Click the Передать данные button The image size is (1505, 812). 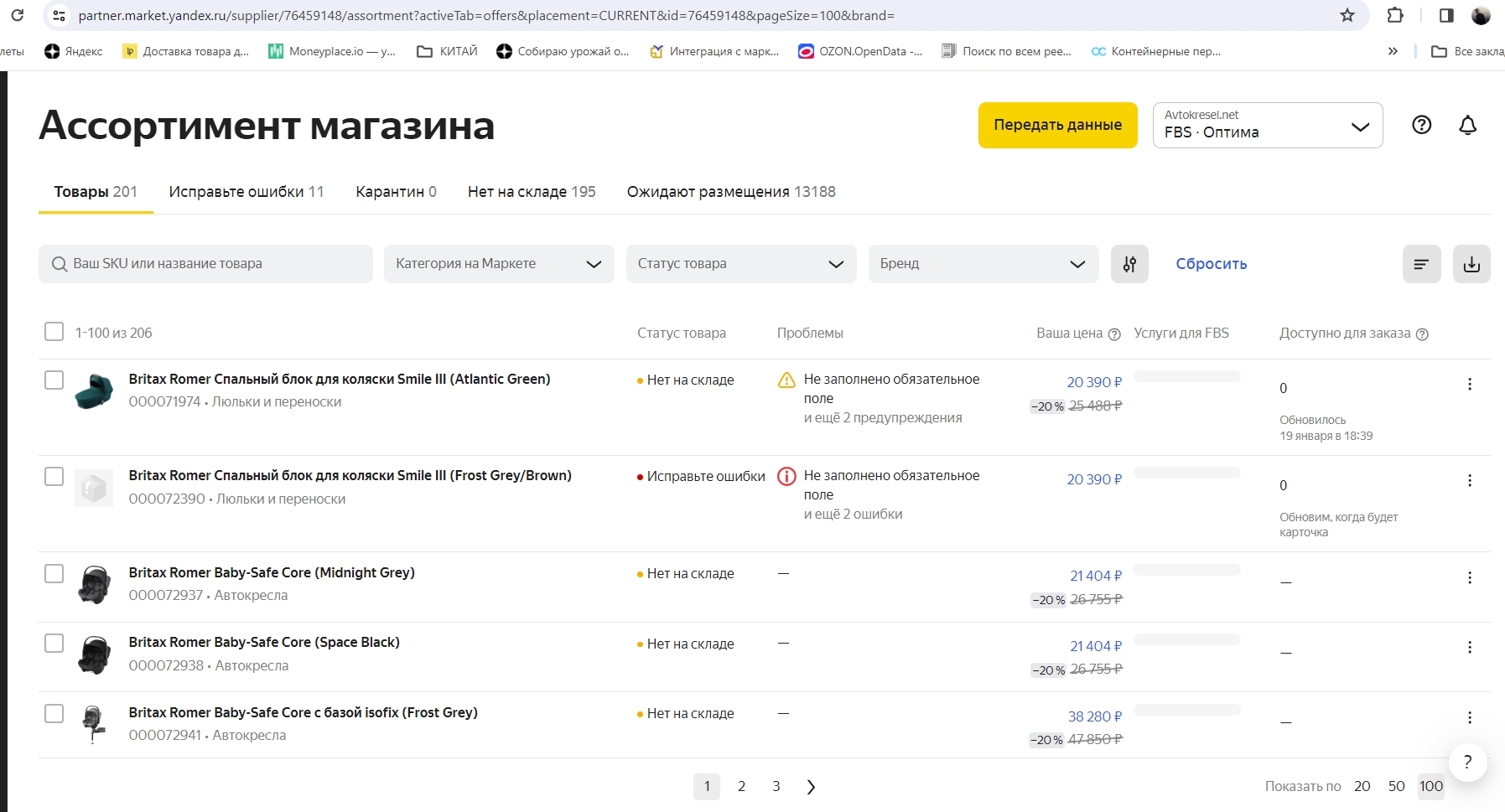[1056, 126]
